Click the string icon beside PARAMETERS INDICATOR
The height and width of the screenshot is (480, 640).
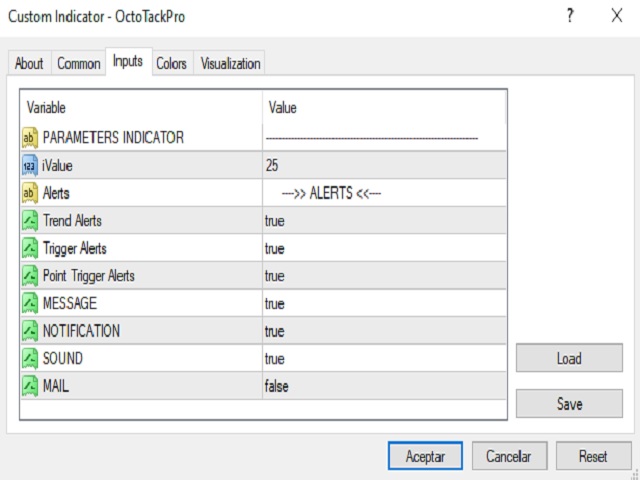[x=30, y=138]
